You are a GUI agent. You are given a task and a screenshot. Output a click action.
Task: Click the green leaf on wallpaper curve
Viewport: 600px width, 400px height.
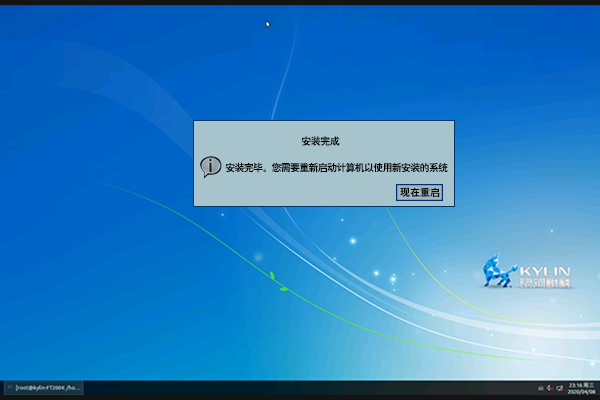click(x=271, y=275)
